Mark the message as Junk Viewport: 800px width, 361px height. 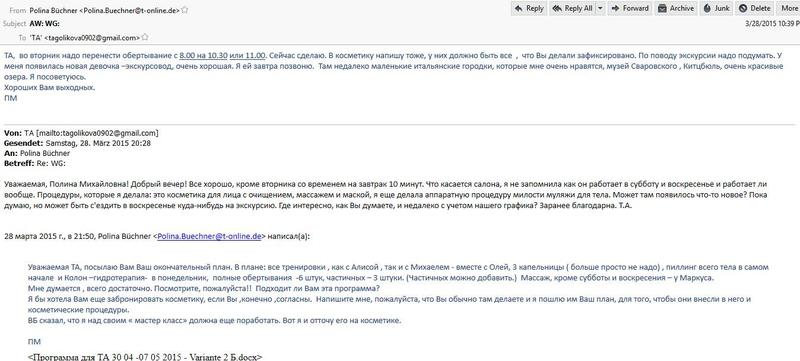tap(716, 8)
